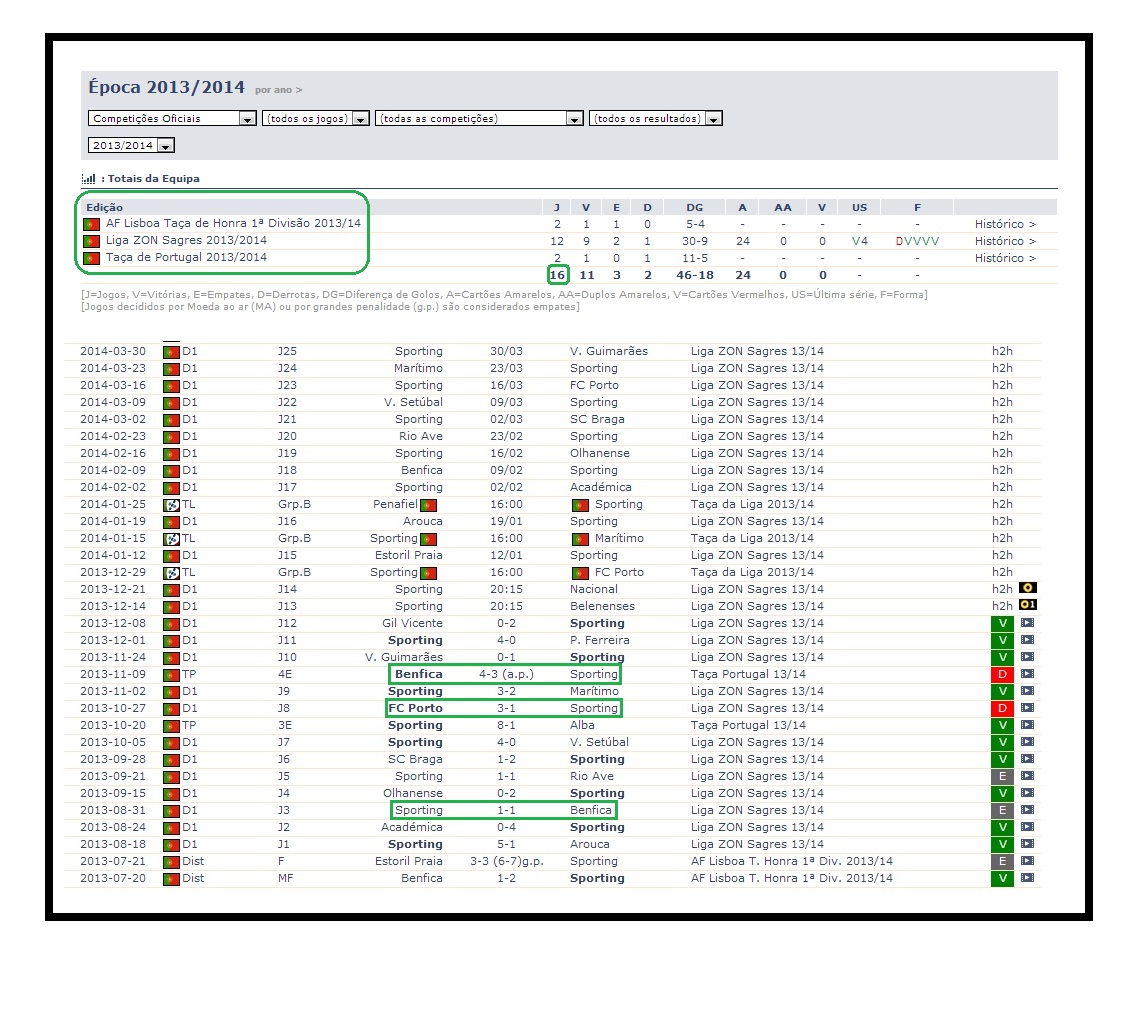Click the date 2013-11-24
This screenshot has height=1028, width=1140.
[113, 657]
